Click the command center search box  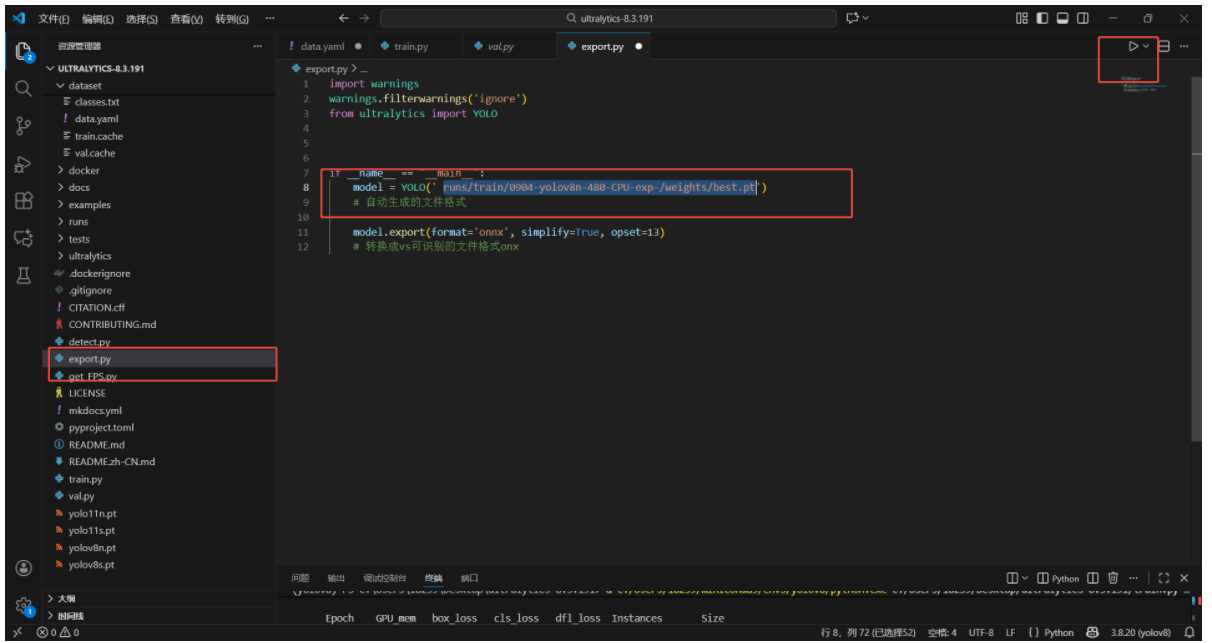point(607,18)
